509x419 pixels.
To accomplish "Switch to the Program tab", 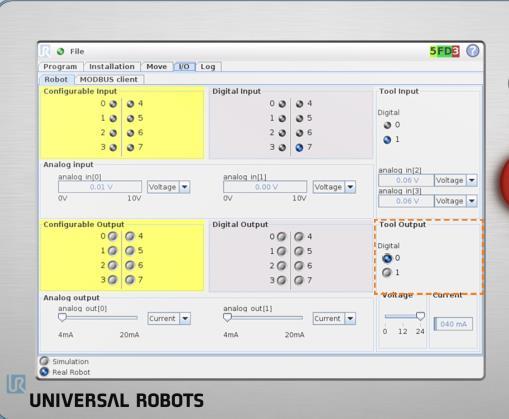I will [x=60, y=67].
